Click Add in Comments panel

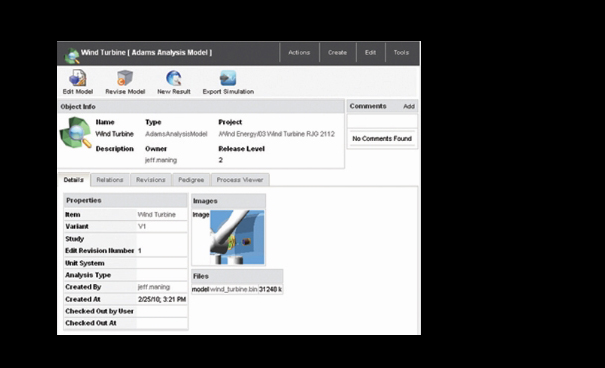tap(409, 106)
